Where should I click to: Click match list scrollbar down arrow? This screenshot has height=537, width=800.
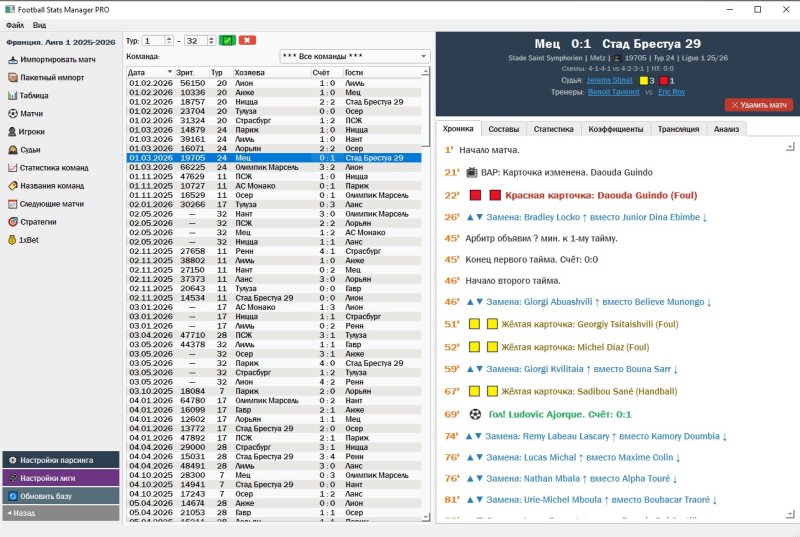[x=426, y=517]
